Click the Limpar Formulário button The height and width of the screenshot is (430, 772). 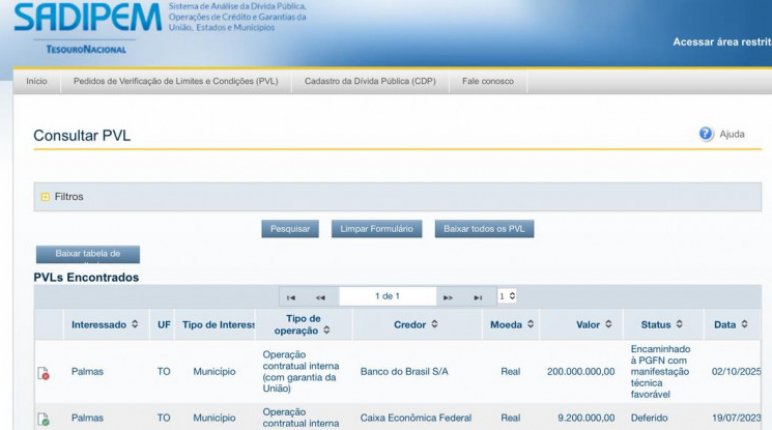click(376, 229)
